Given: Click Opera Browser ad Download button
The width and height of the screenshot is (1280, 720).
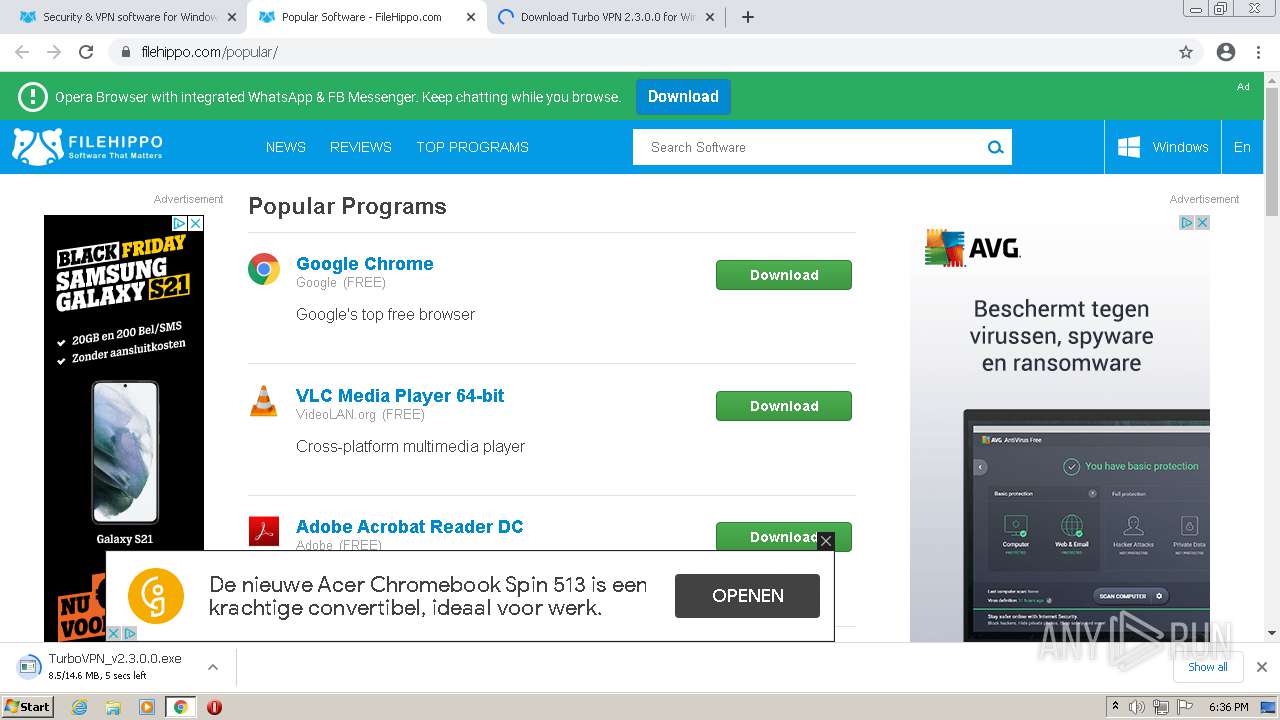Looking at the screenshot, I should [683, 97].
